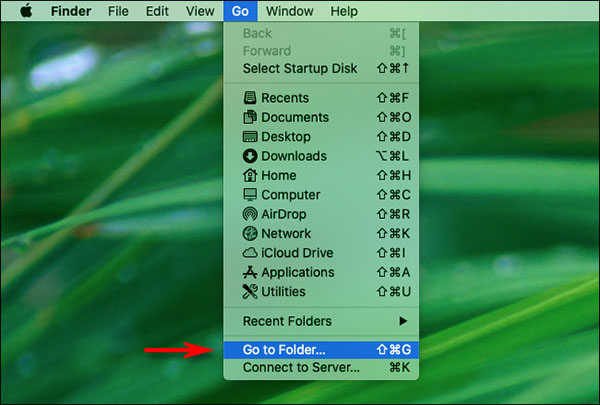Select the Documents label
Viewport: 600px width, 405px height.
point(295,117)
